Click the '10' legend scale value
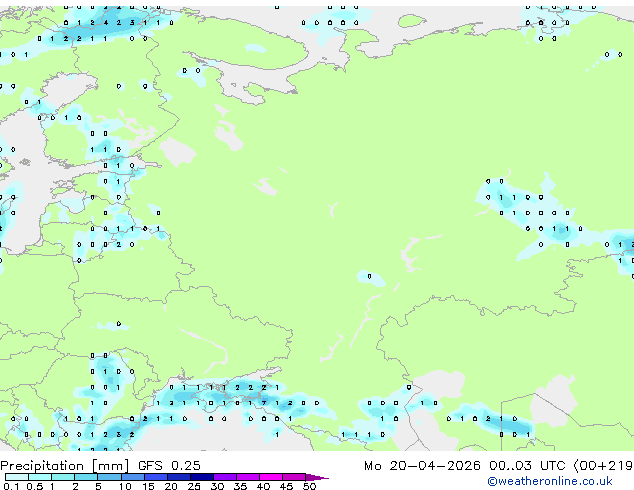The image size is (634, 490). (x=125, y=486)
